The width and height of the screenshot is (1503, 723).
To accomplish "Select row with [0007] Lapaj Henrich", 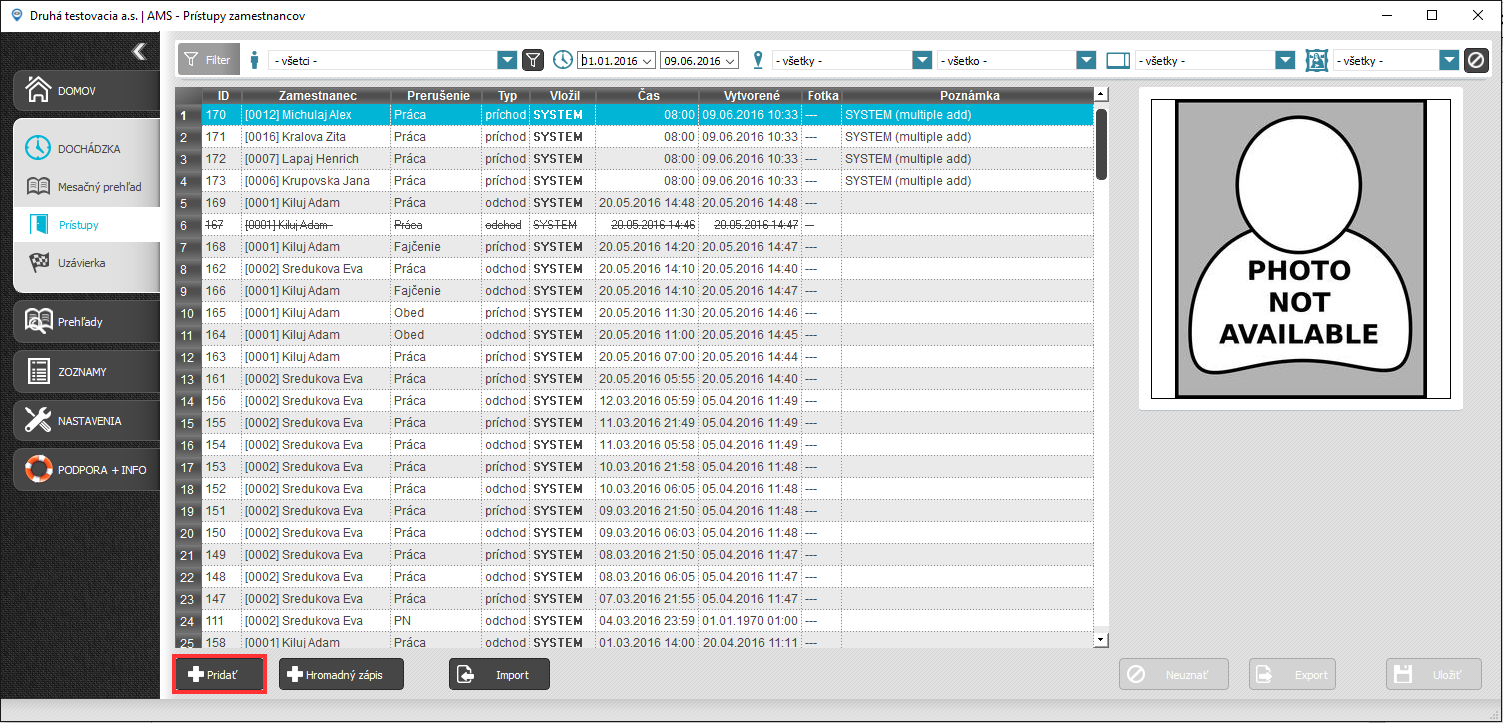I will (x=648, y=159).
